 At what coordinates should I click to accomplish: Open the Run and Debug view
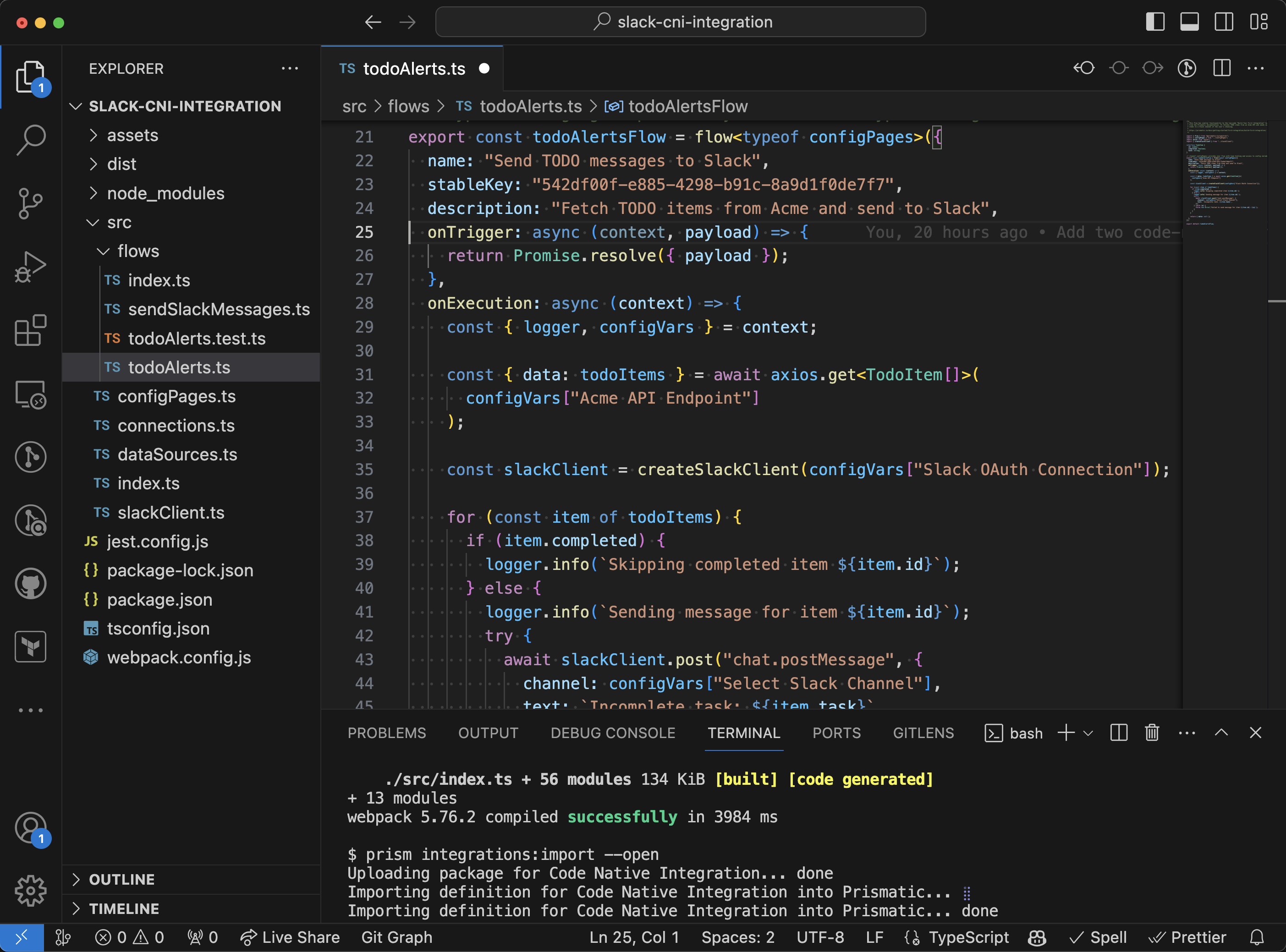tap(31, 267)
